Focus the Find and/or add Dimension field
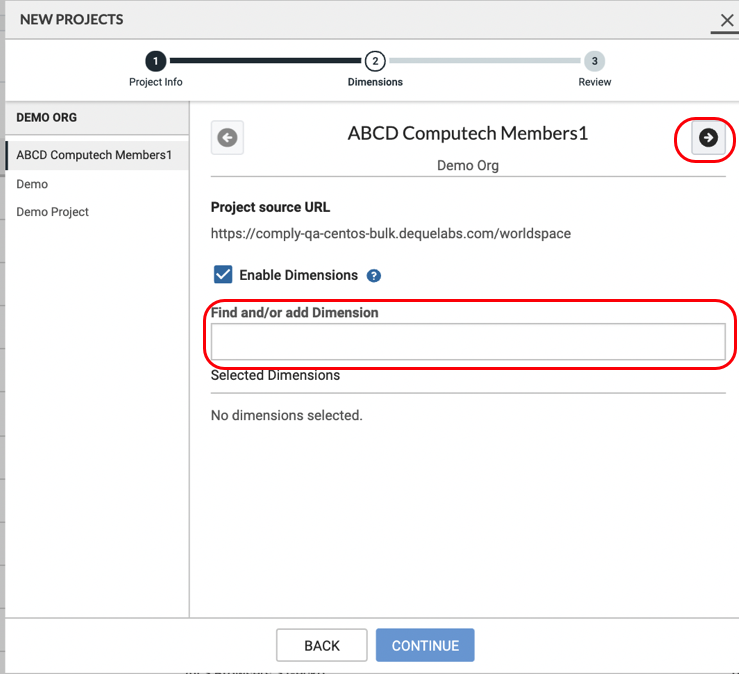This screenshot has width=739, height=674. tap(468, 341)
